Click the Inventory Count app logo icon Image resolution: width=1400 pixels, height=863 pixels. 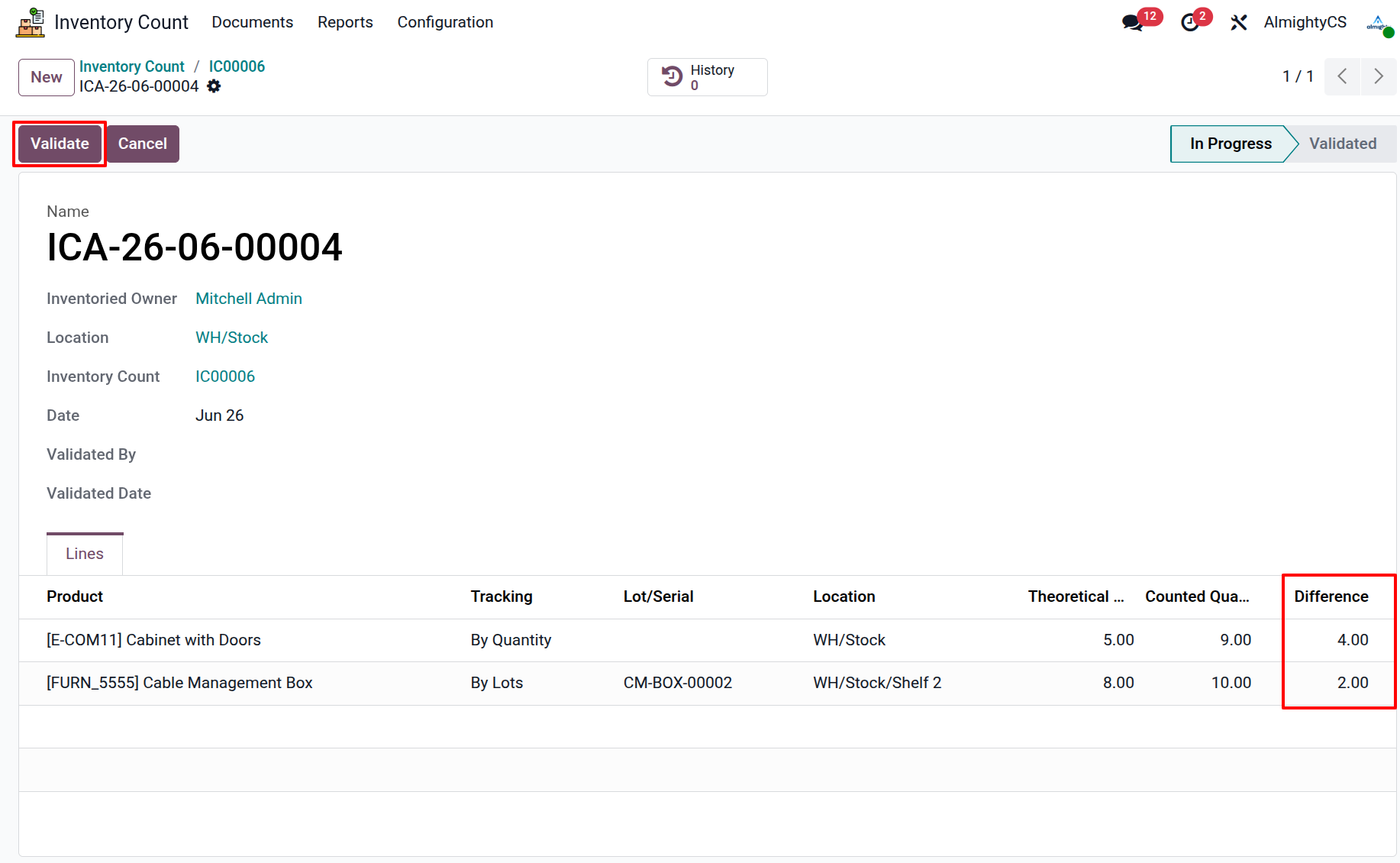click(x=31, y=22)
